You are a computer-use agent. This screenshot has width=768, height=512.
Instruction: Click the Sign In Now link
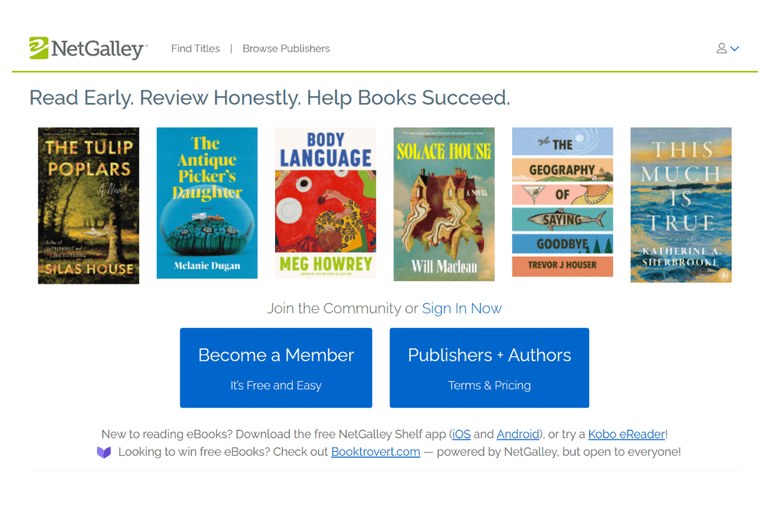click(462, 308)
